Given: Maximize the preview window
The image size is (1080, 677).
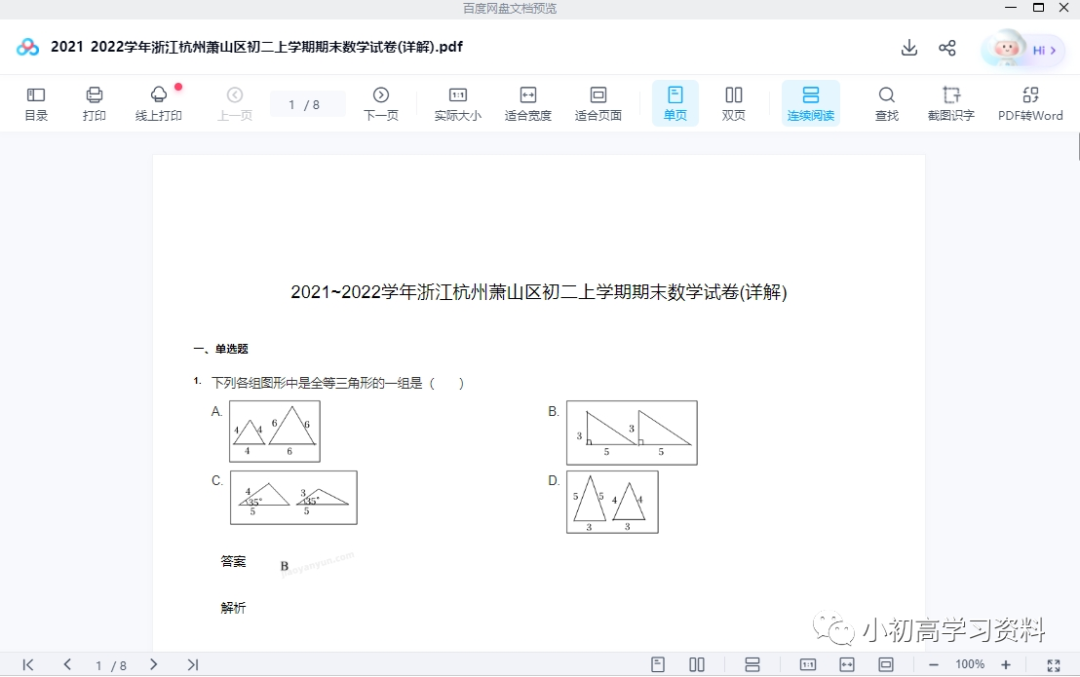Looking at the screenshot, I should coord(1038,8).
